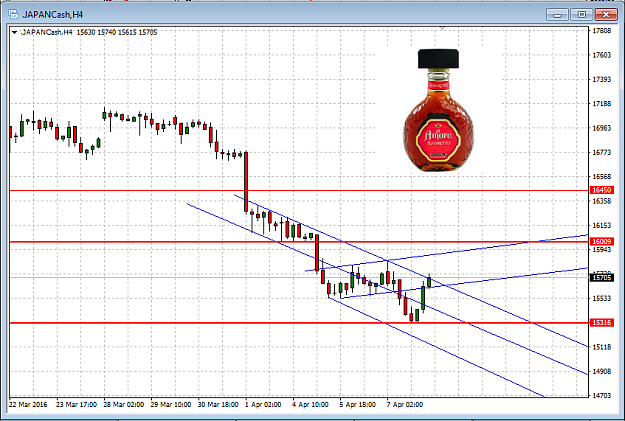Screen dimensions: 625x421
Task: Click the 17393 price axis label
Action: tap(601, 79)
